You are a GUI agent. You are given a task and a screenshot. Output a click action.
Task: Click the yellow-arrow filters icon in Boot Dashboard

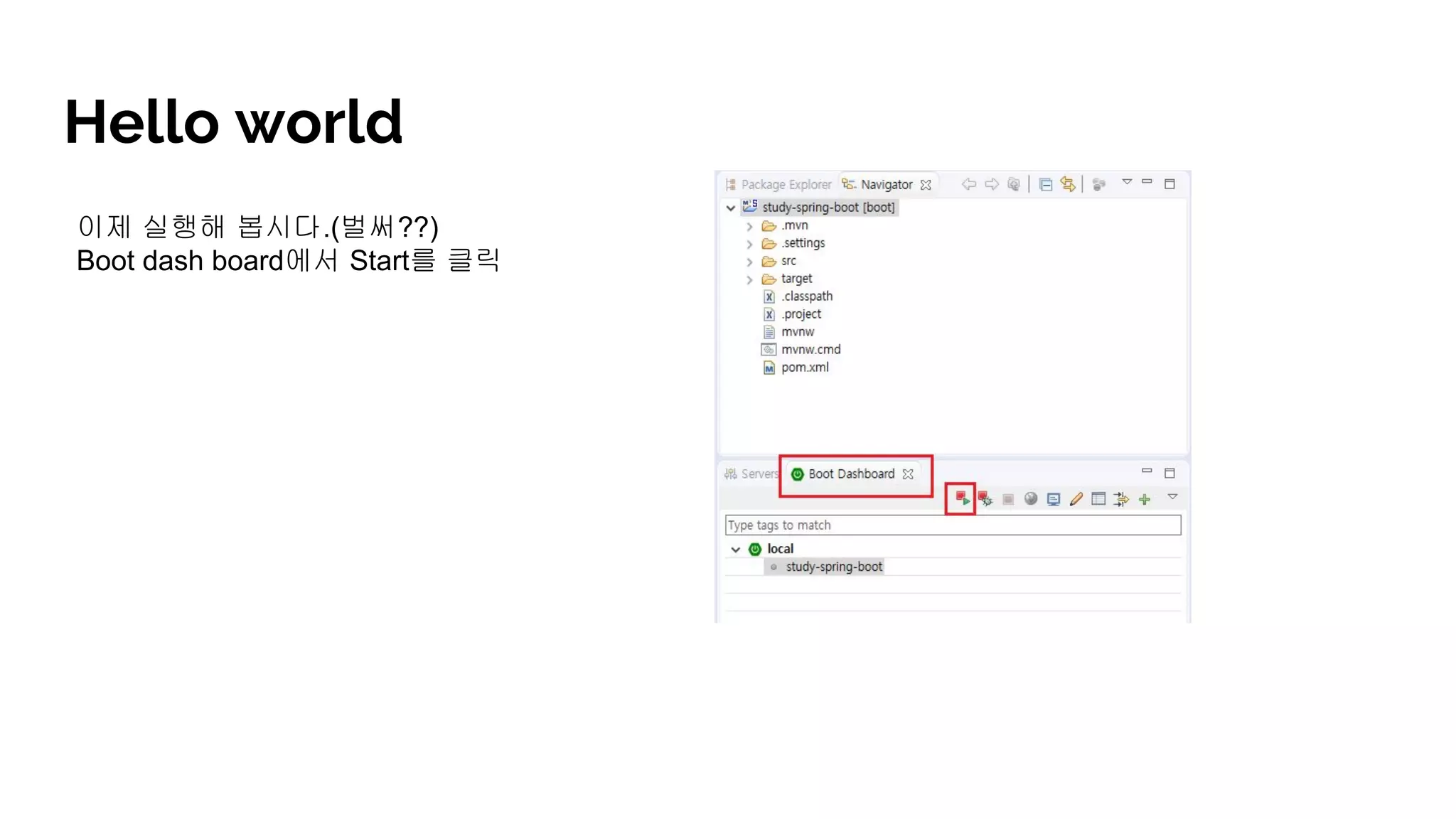click(x=1121, y=499)
